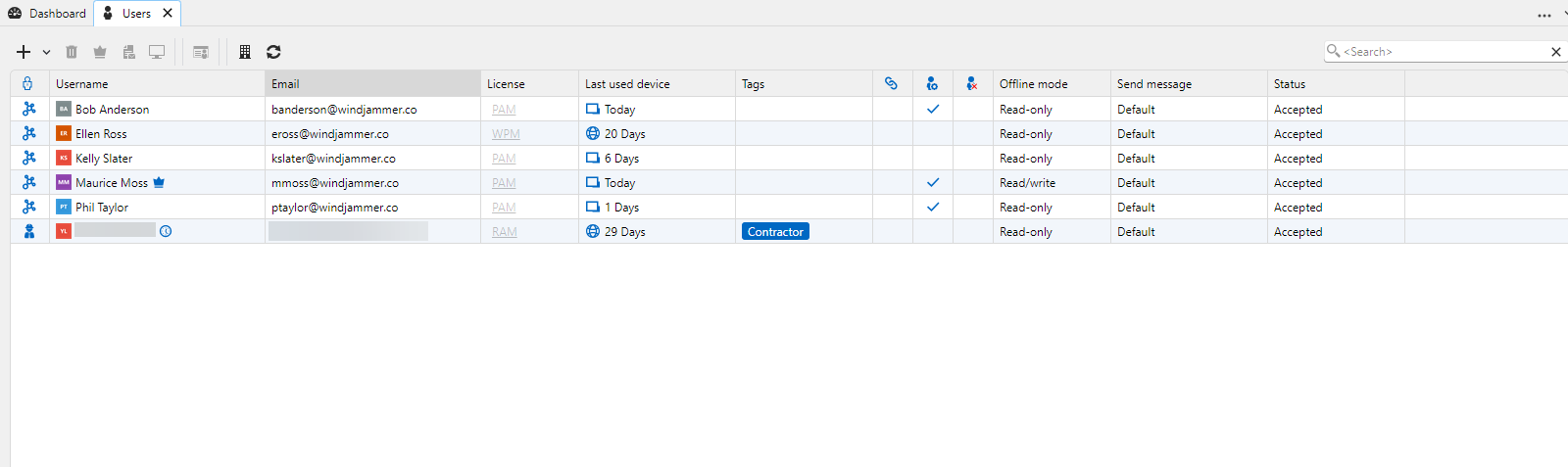Click the crown icon in the toolbar
The image size is (1568, 467).
pyautogui.click(x=100, y=52)
